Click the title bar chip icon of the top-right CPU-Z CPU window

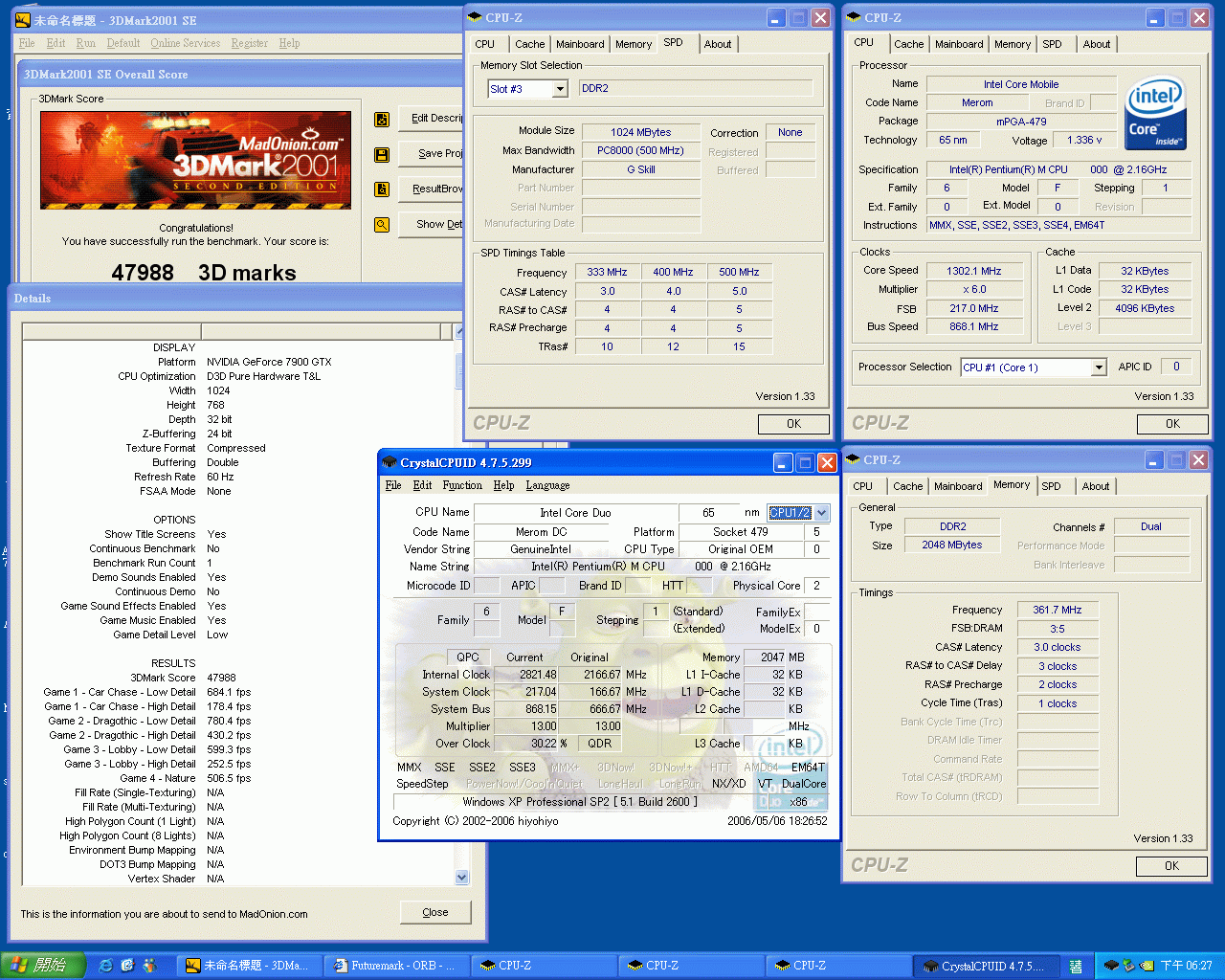coord(854,17)
